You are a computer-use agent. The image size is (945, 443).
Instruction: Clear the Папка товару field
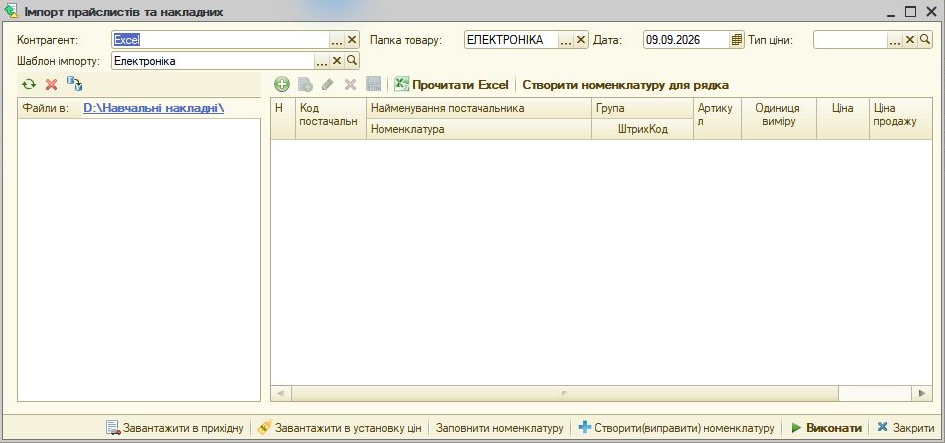(x=581, y=40)
